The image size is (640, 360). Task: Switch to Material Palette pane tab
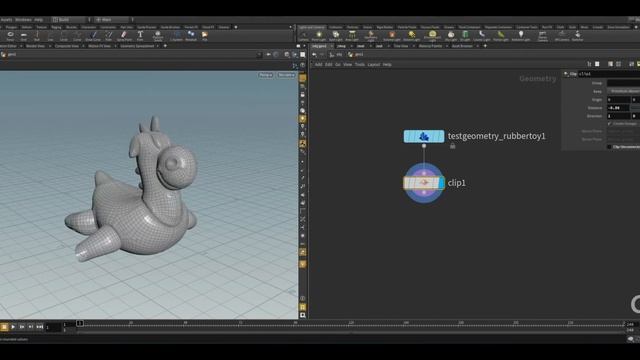point(430,46)
